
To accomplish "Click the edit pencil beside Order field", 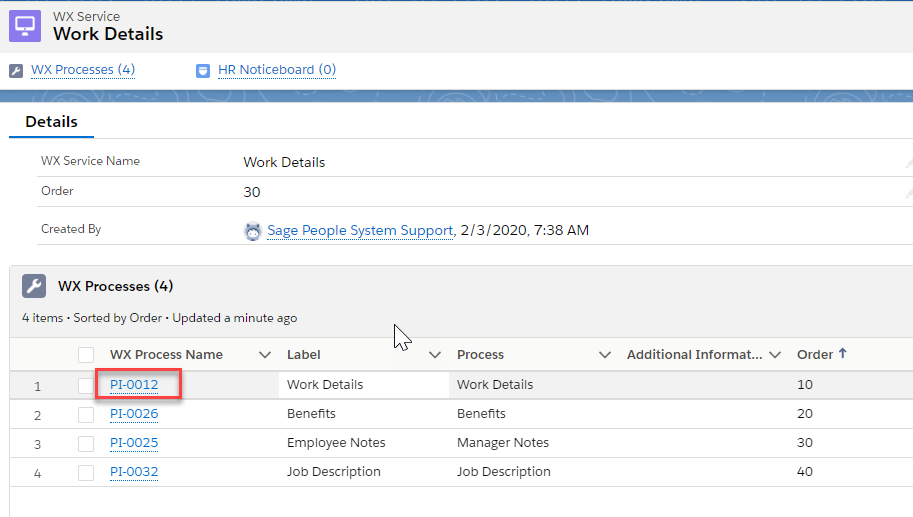I will (908, 192).
